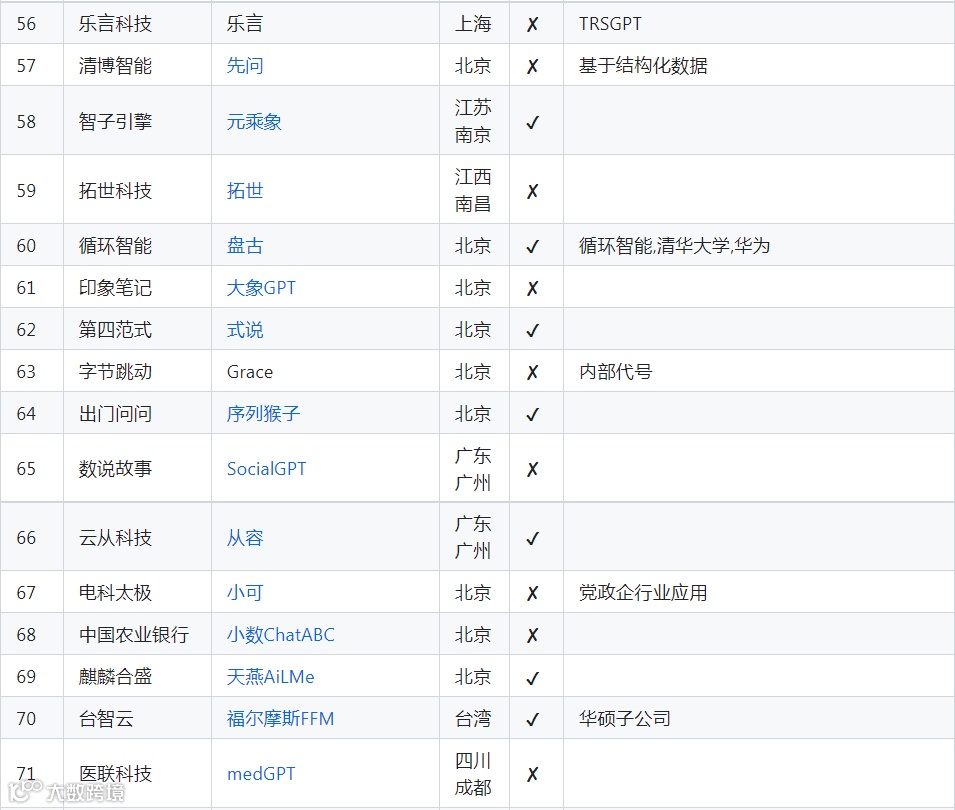
Task: Select row number 56
Action: (26, 24)
